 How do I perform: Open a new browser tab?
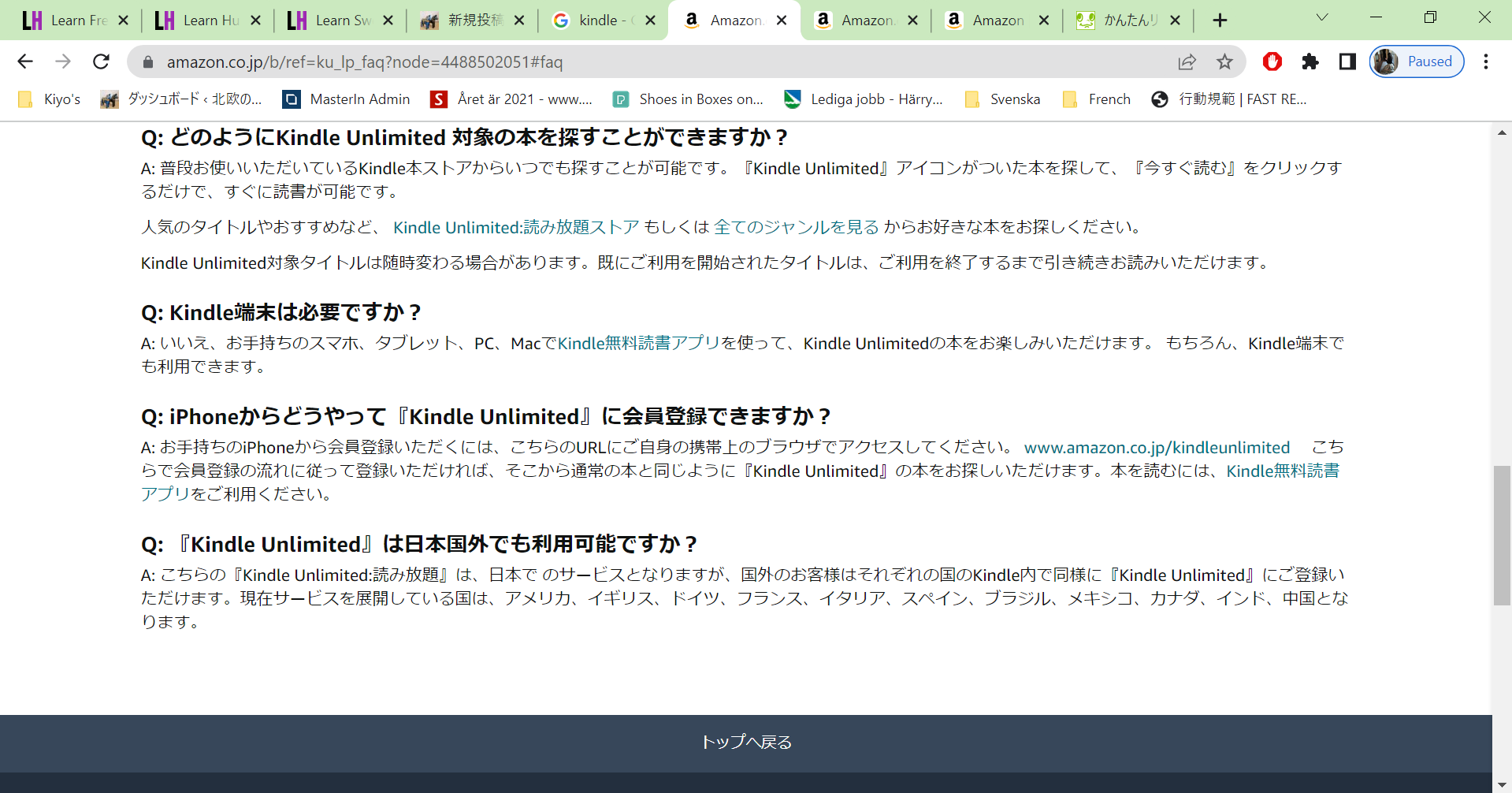[x=1220, y=20]
